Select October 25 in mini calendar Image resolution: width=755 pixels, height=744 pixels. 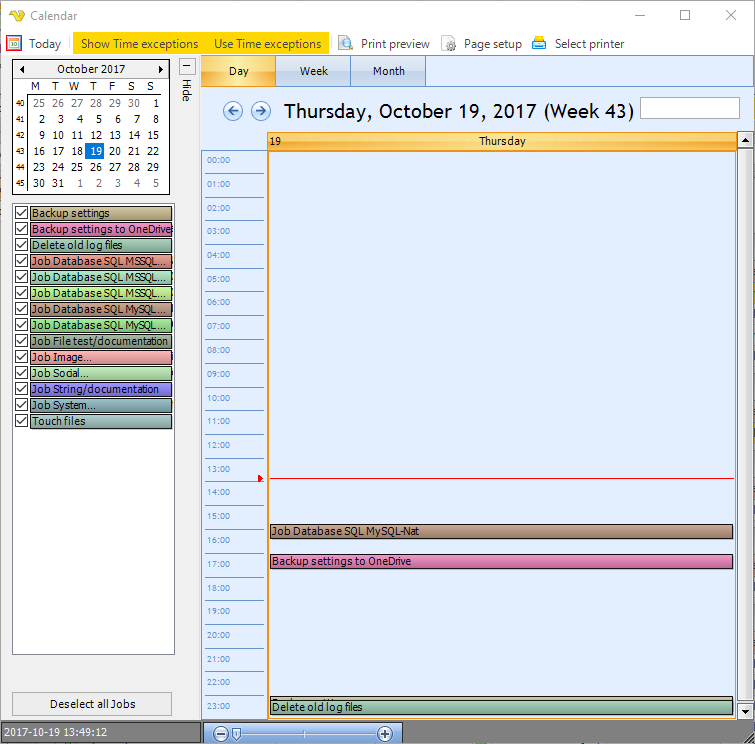coord(77,167)
